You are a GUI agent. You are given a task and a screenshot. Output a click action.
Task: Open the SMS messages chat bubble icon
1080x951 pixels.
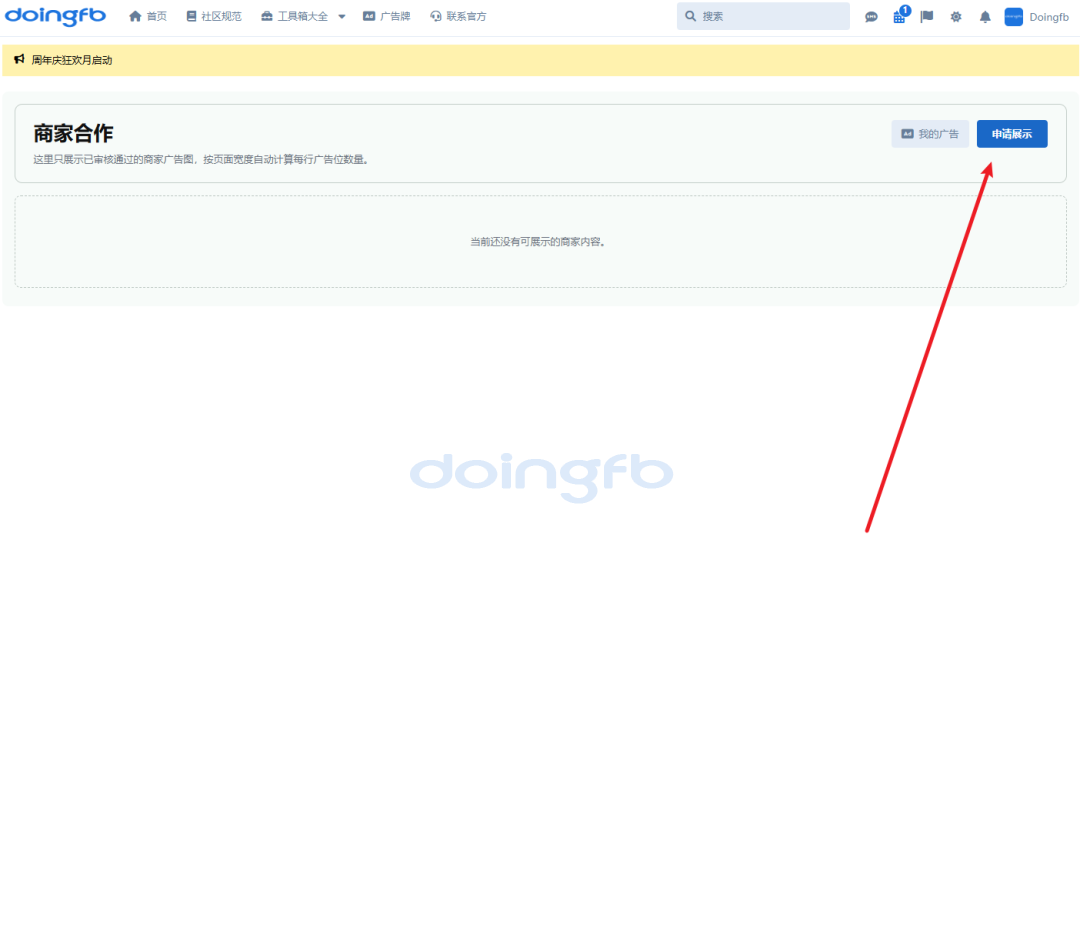871,17
